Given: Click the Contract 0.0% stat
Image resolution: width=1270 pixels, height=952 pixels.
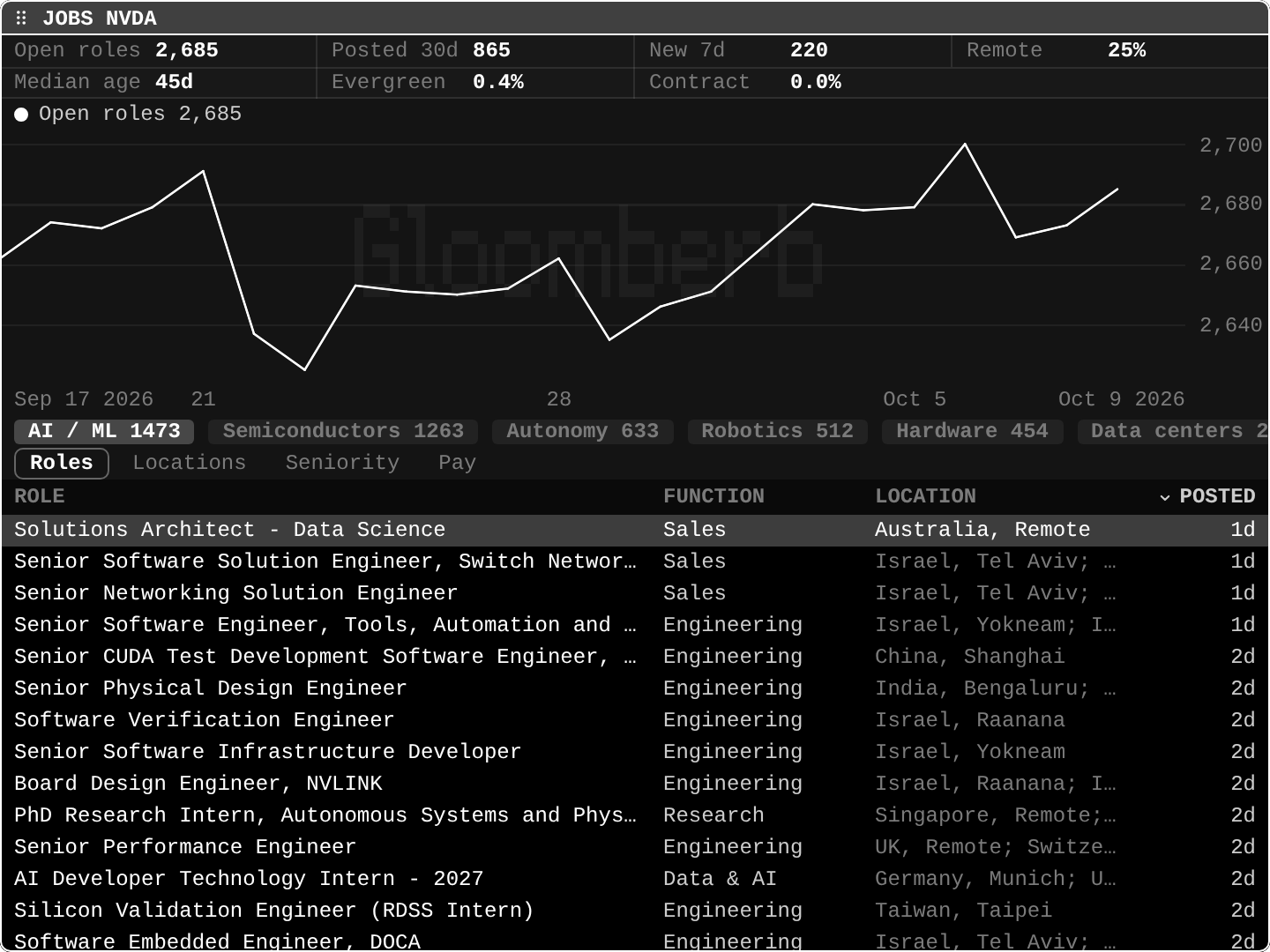Looking at the screenshot, I should (745, 82).
